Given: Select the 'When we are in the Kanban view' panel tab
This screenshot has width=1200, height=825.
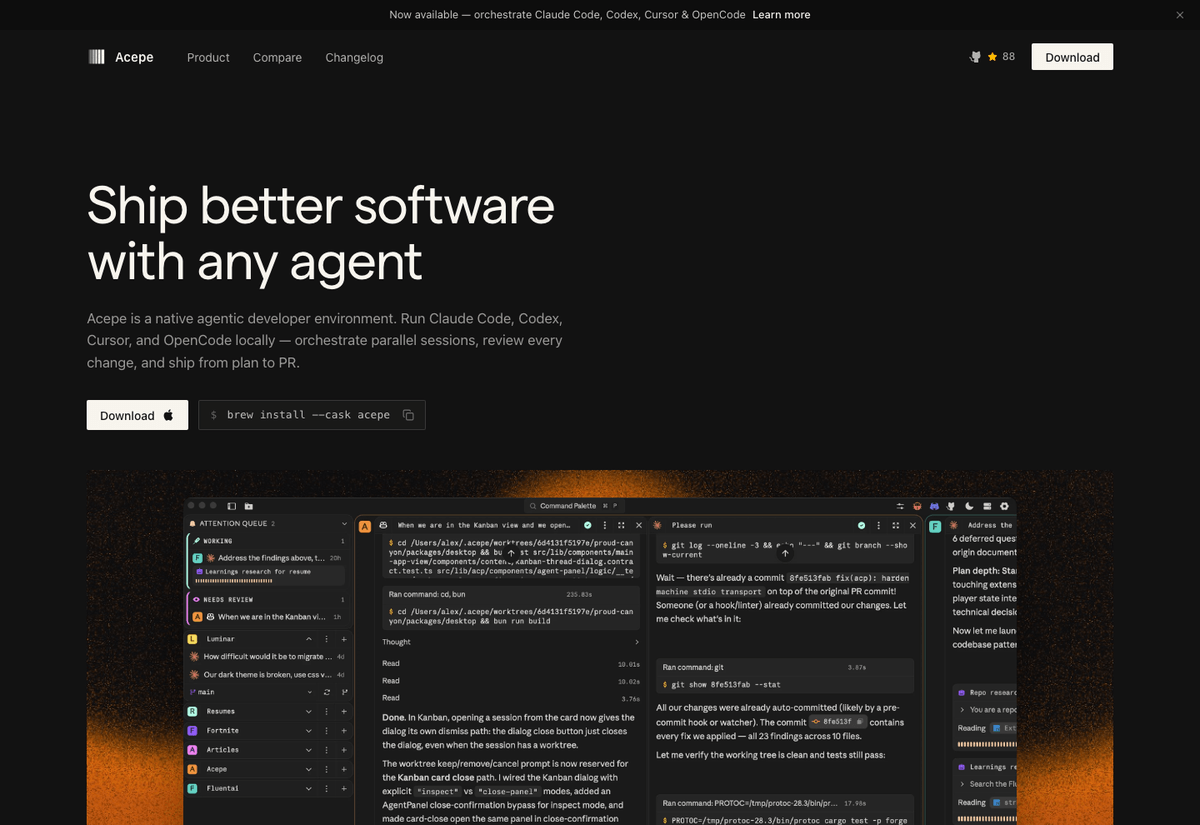Looking at the screenshot, I should (x=484, y=525).
